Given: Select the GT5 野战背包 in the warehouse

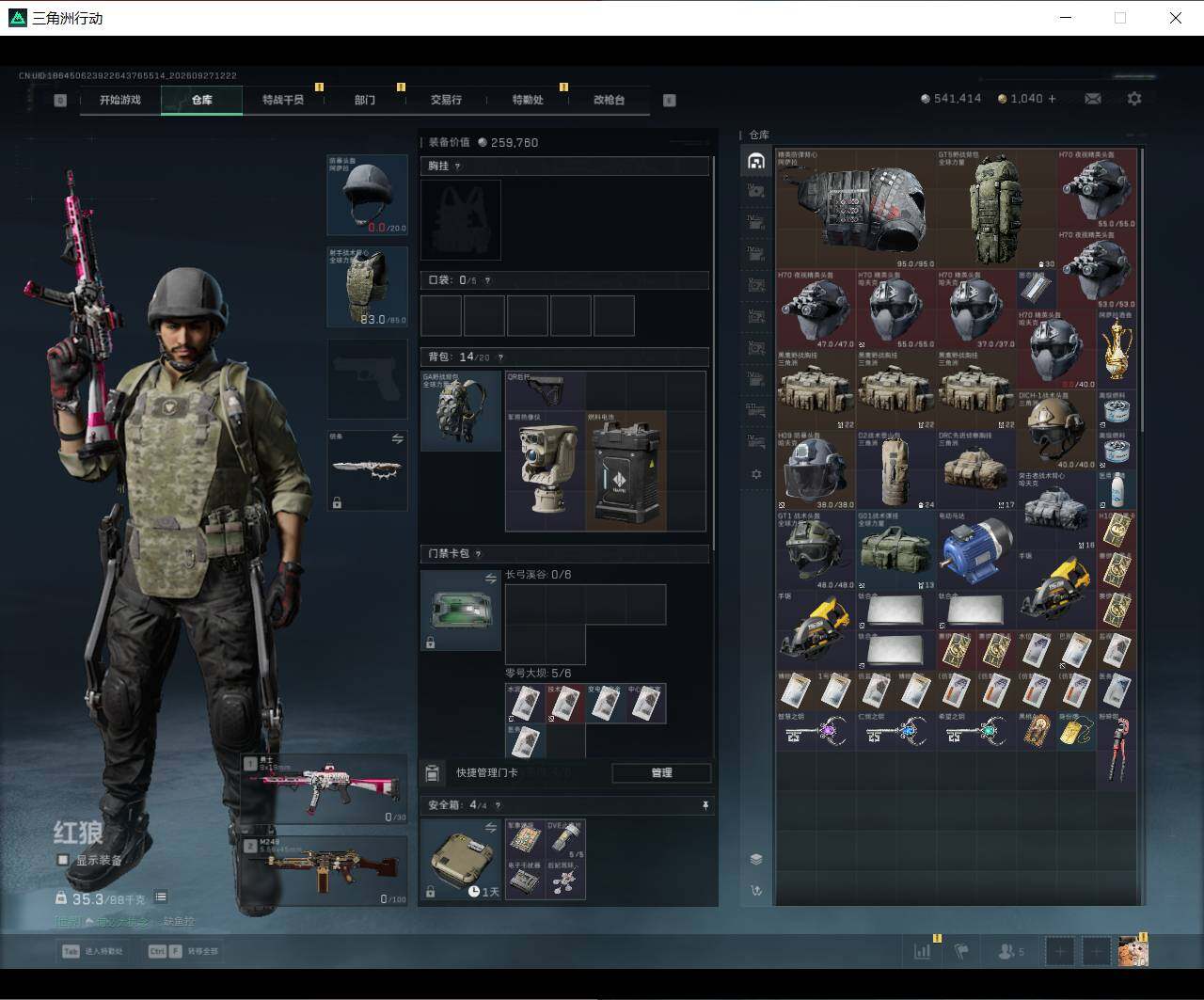Looking at the screenshot, I should (x=996, y=208).
